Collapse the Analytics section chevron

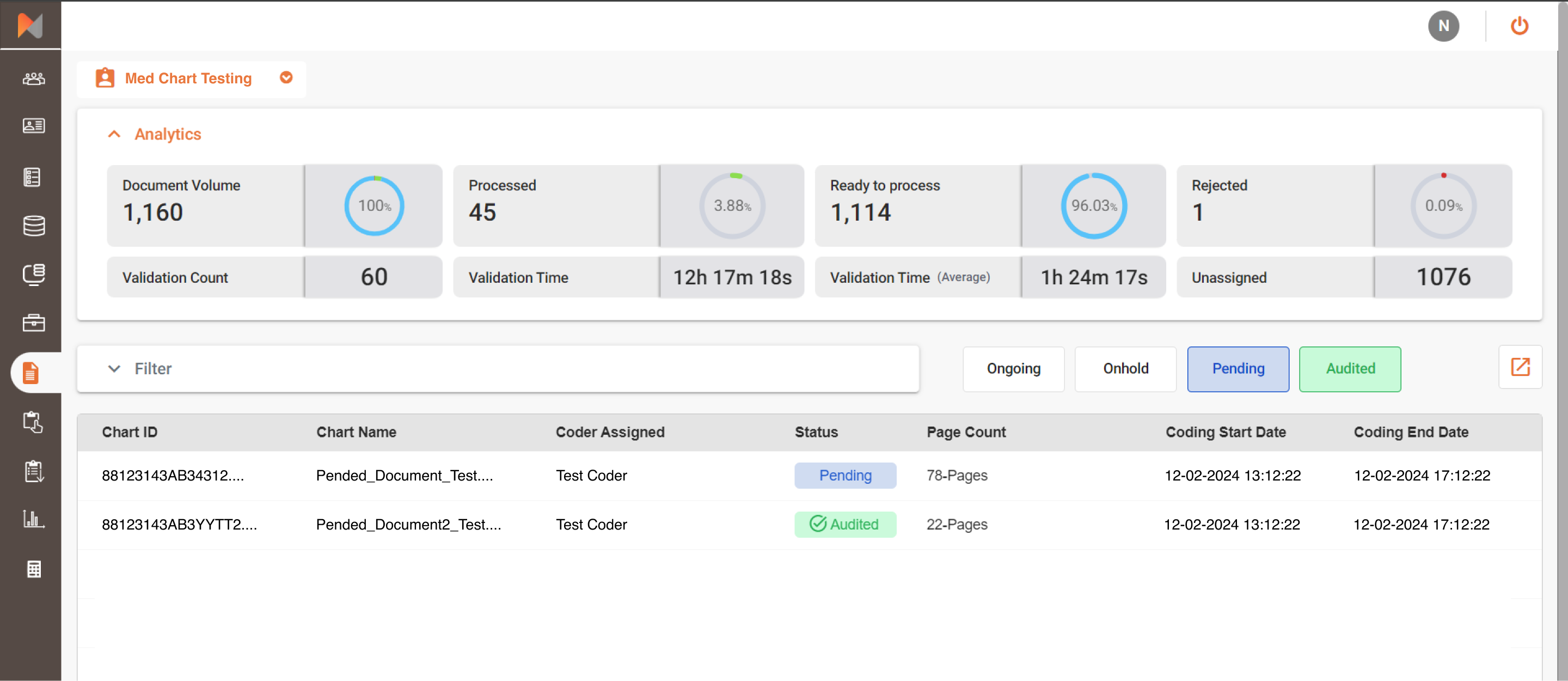point(114,134)
